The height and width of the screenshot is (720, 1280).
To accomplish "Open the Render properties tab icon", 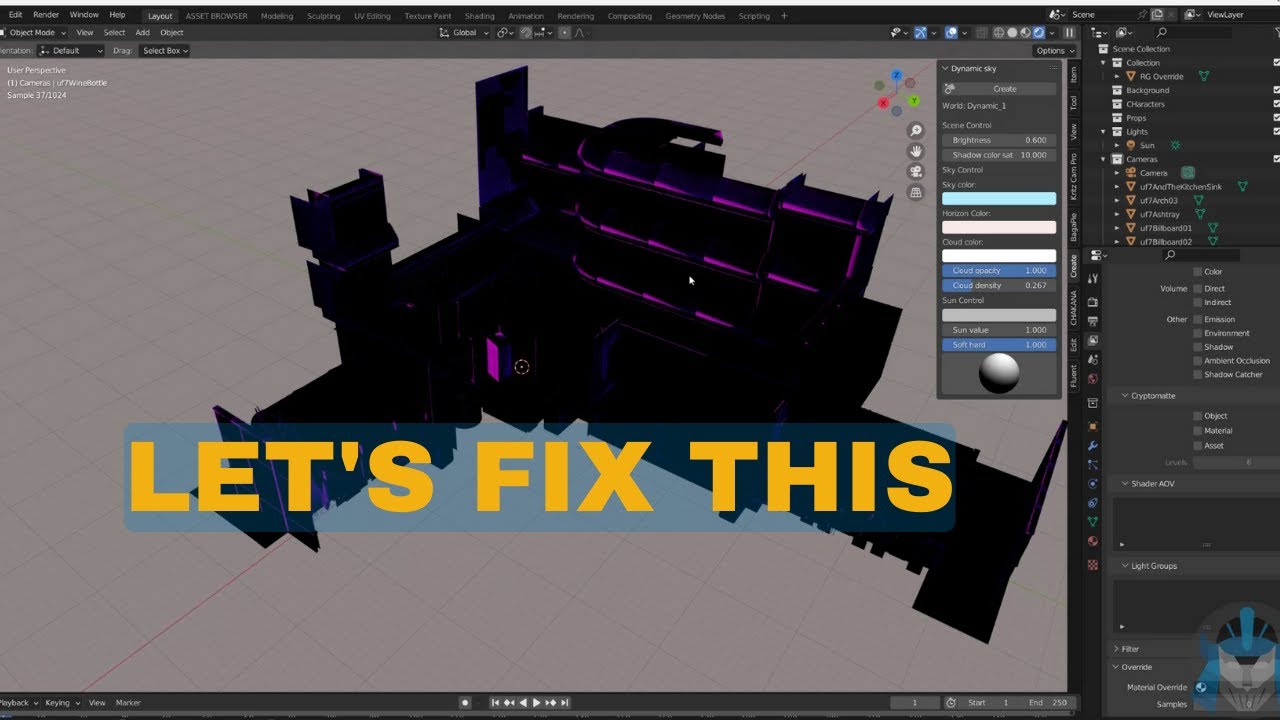I will click(x=1093, y=301).
